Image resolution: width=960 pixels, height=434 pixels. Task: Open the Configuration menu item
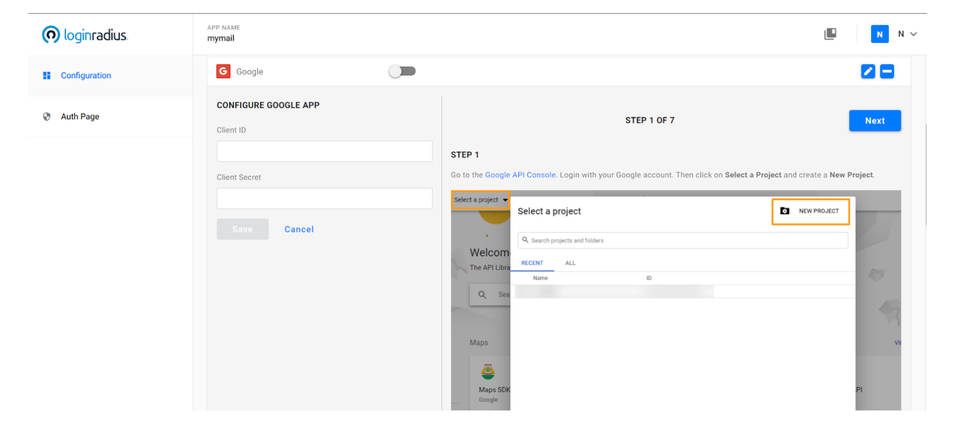tap(86, 76)
